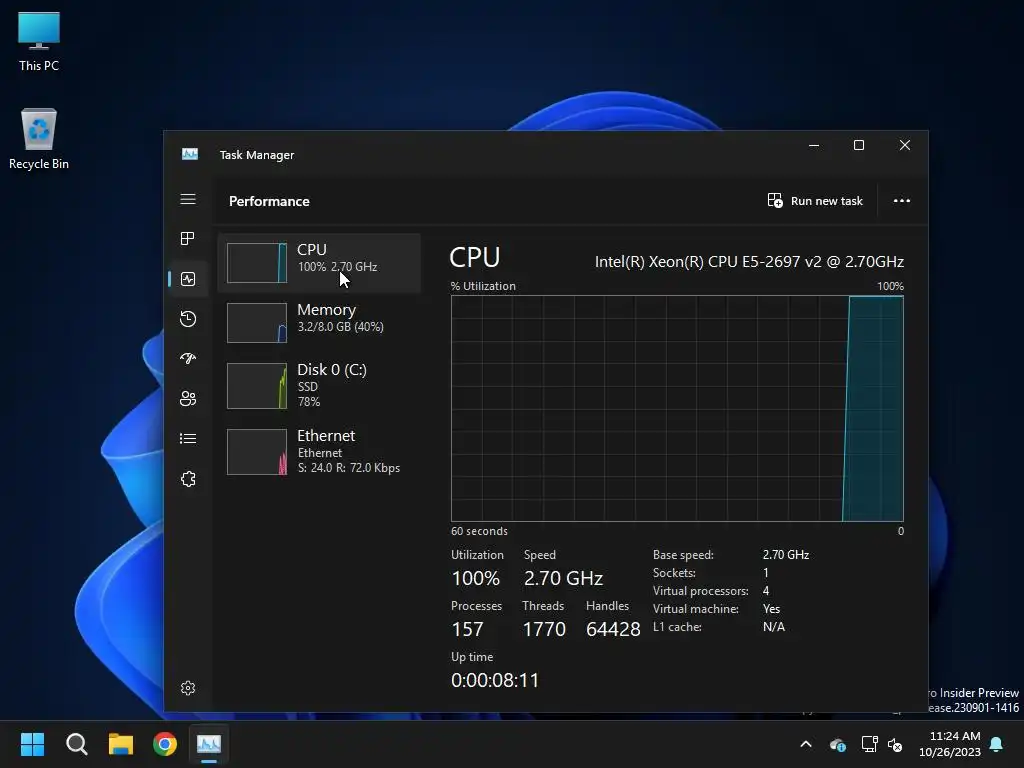Open the three-dot more options menu

click(902, 200)
